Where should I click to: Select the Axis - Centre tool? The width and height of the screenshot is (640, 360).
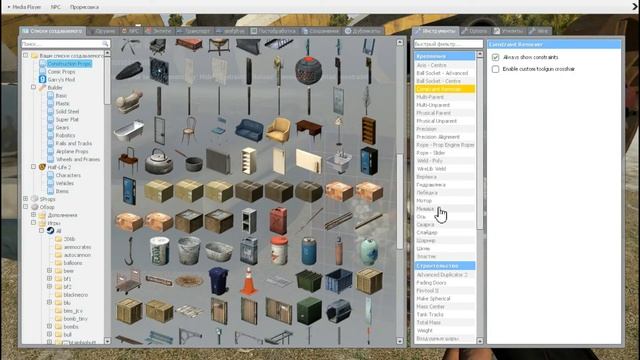click(445, 65)
